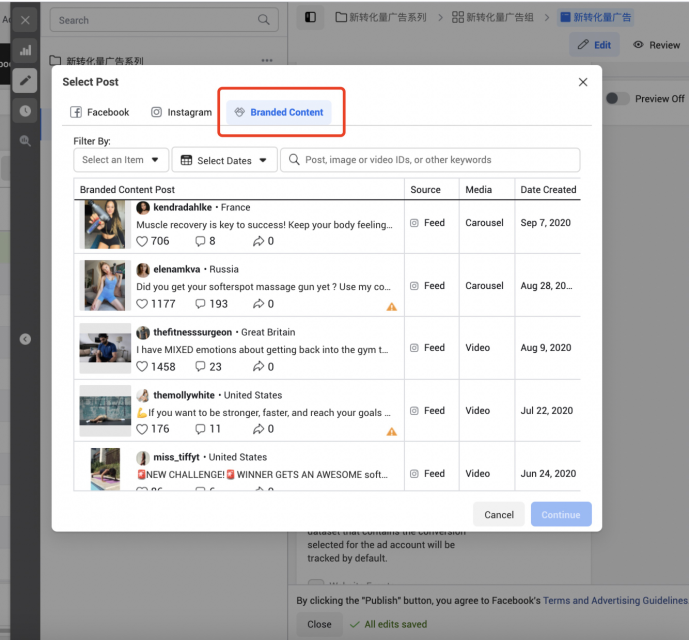Click thefitnesssurgeon's profile avatar
This screenshot has width=689, height=640.
point(143,332)
